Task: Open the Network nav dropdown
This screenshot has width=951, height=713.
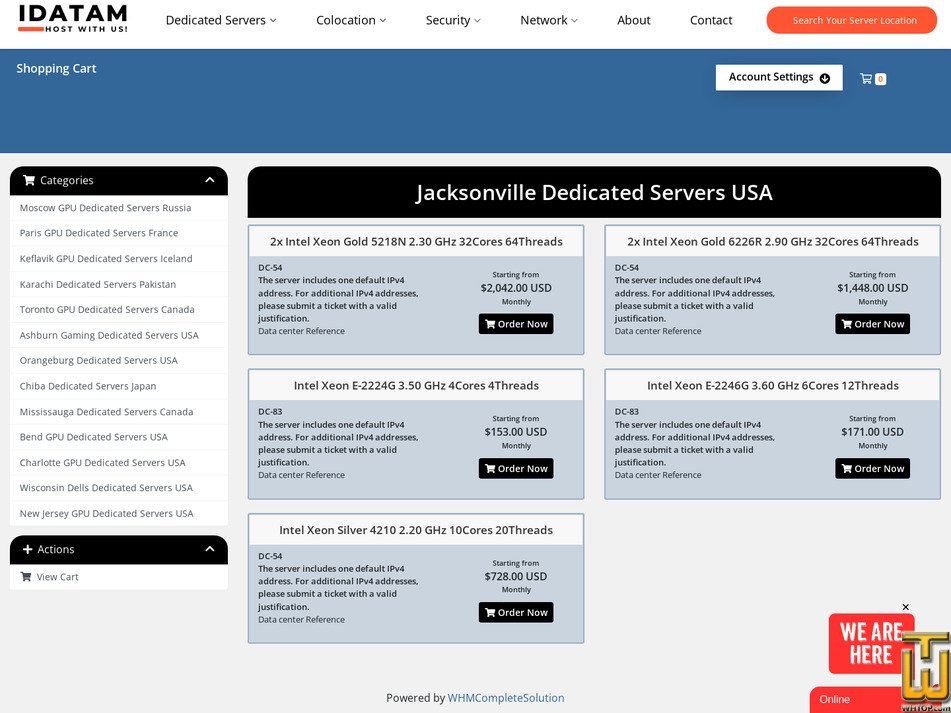Action: tap(548, 20)
